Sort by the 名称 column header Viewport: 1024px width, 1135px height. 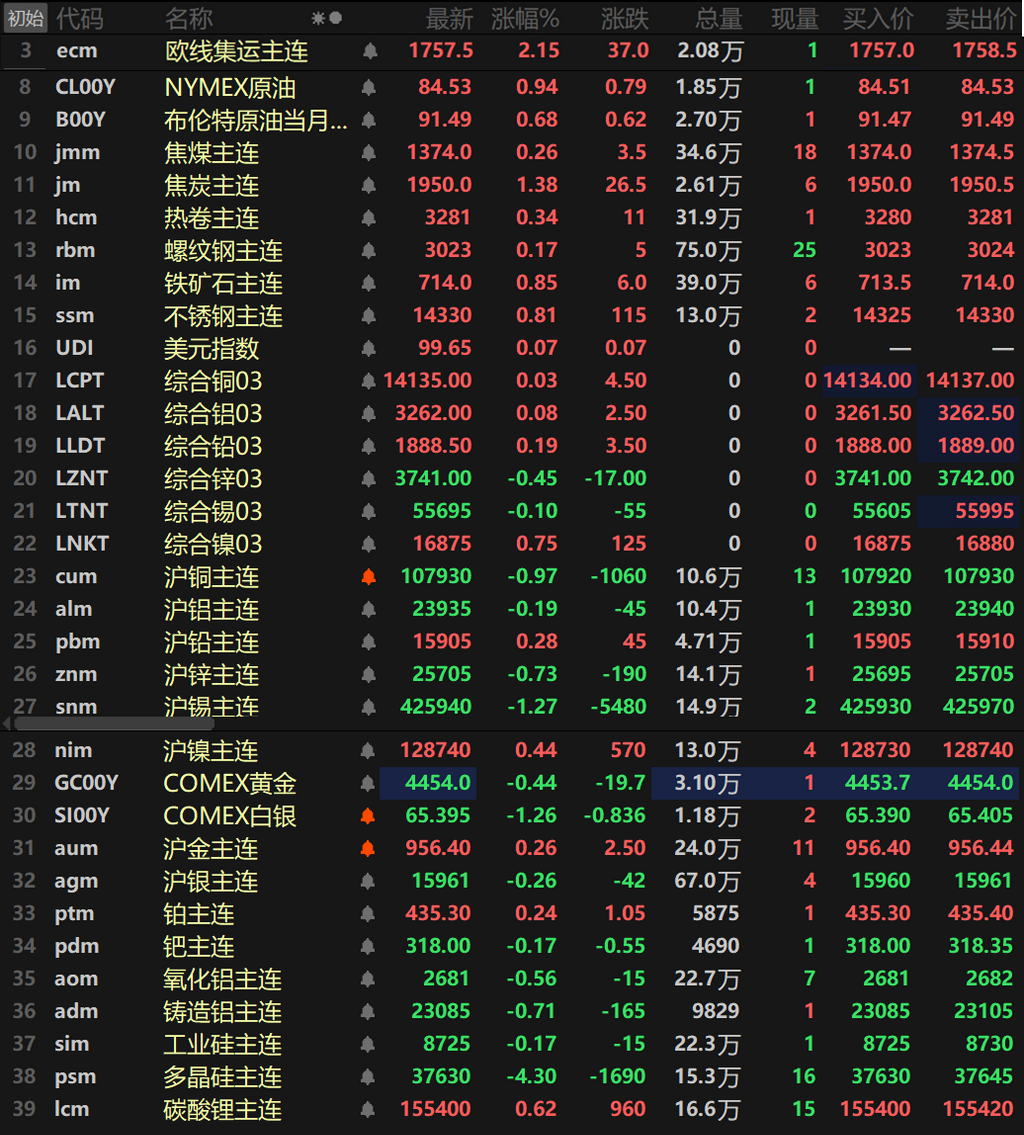coord(189,18)
